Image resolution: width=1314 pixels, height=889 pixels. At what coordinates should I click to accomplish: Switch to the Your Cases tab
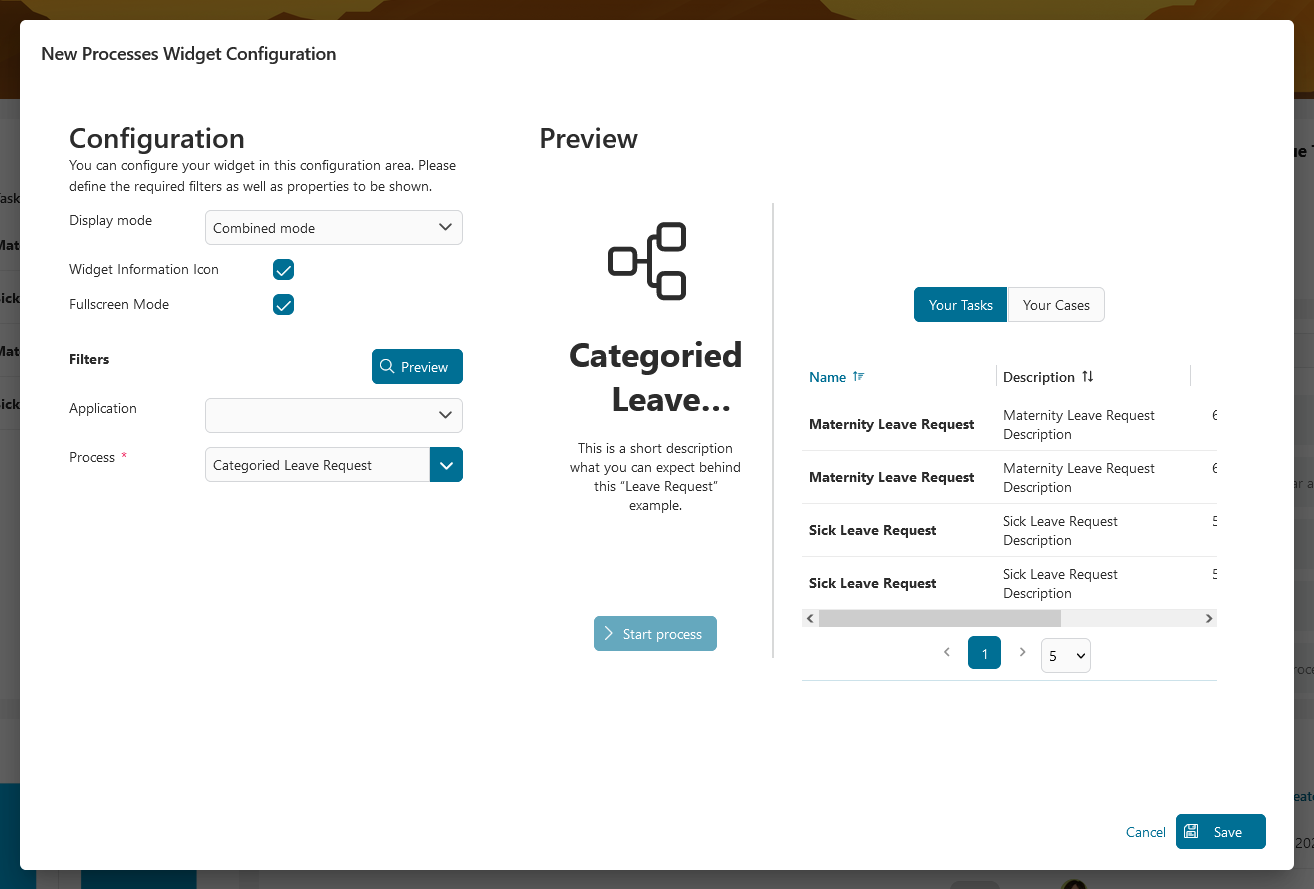[1056, 305]
